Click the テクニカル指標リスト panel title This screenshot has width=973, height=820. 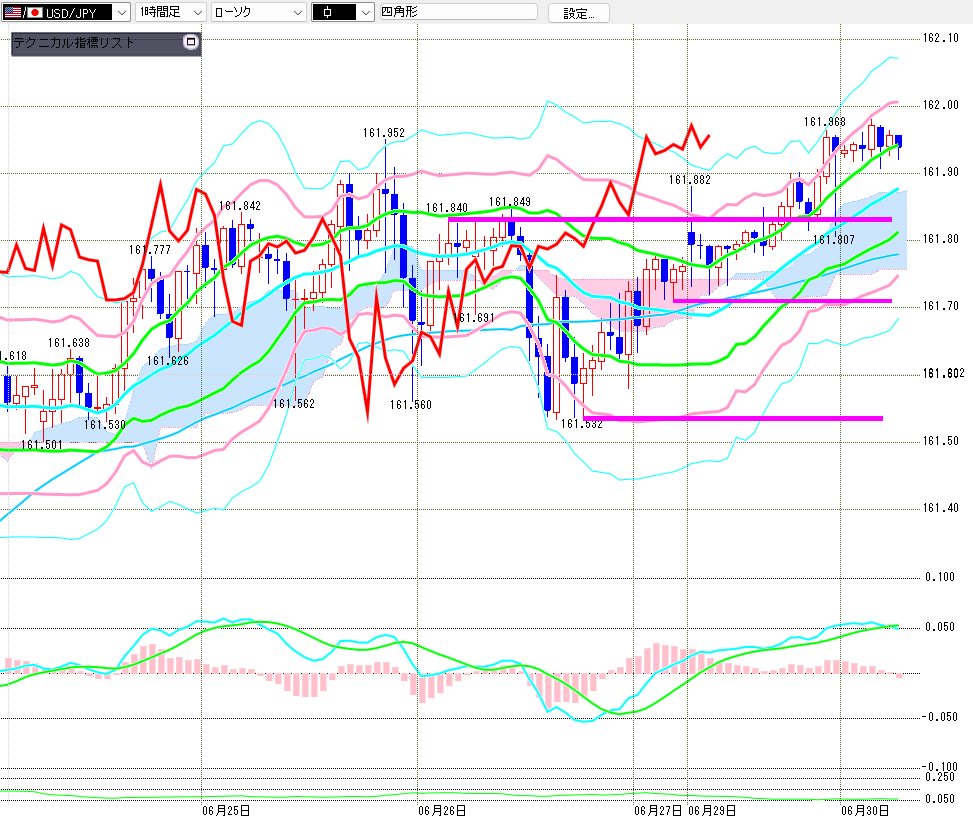[x=74, y=43]
